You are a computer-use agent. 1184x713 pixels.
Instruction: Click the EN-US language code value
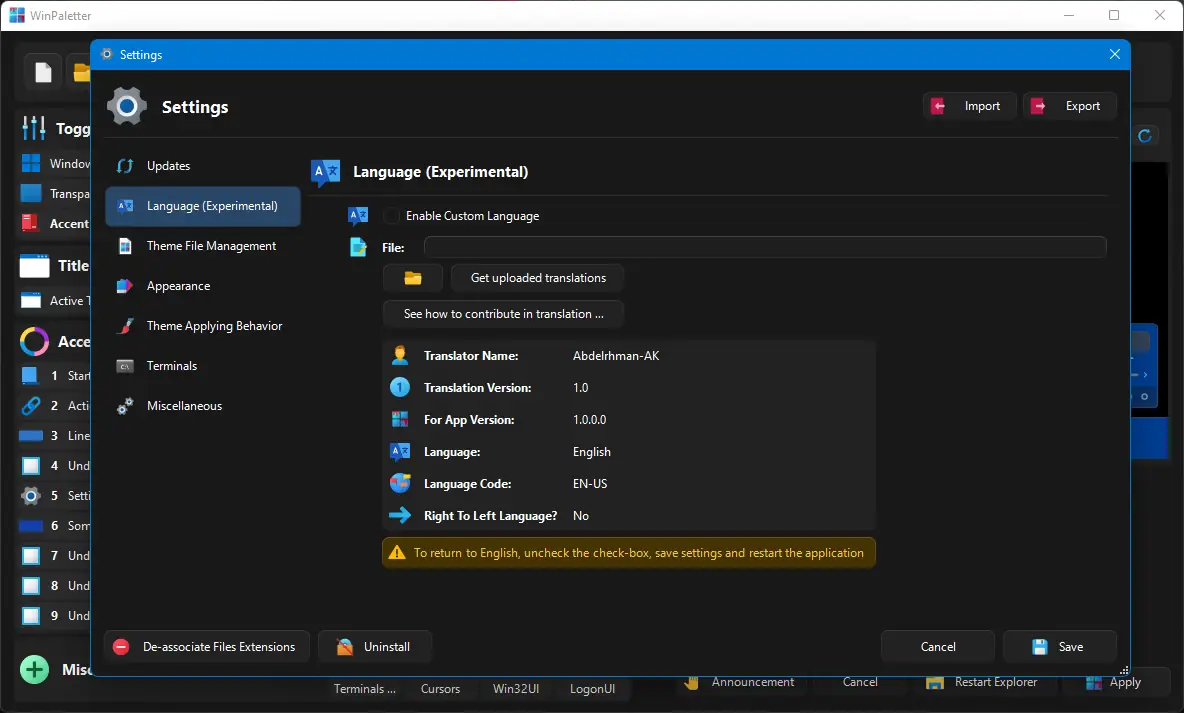pyautogui.click(x=590, y=483)
